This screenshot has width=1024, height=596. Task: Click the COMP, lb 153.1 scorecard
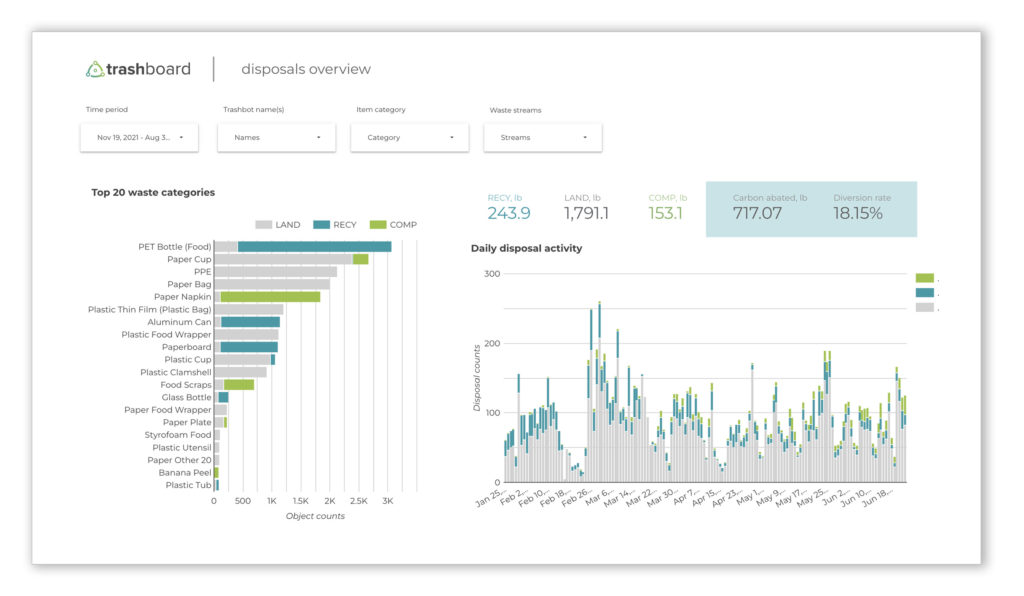tap(664, 207)
